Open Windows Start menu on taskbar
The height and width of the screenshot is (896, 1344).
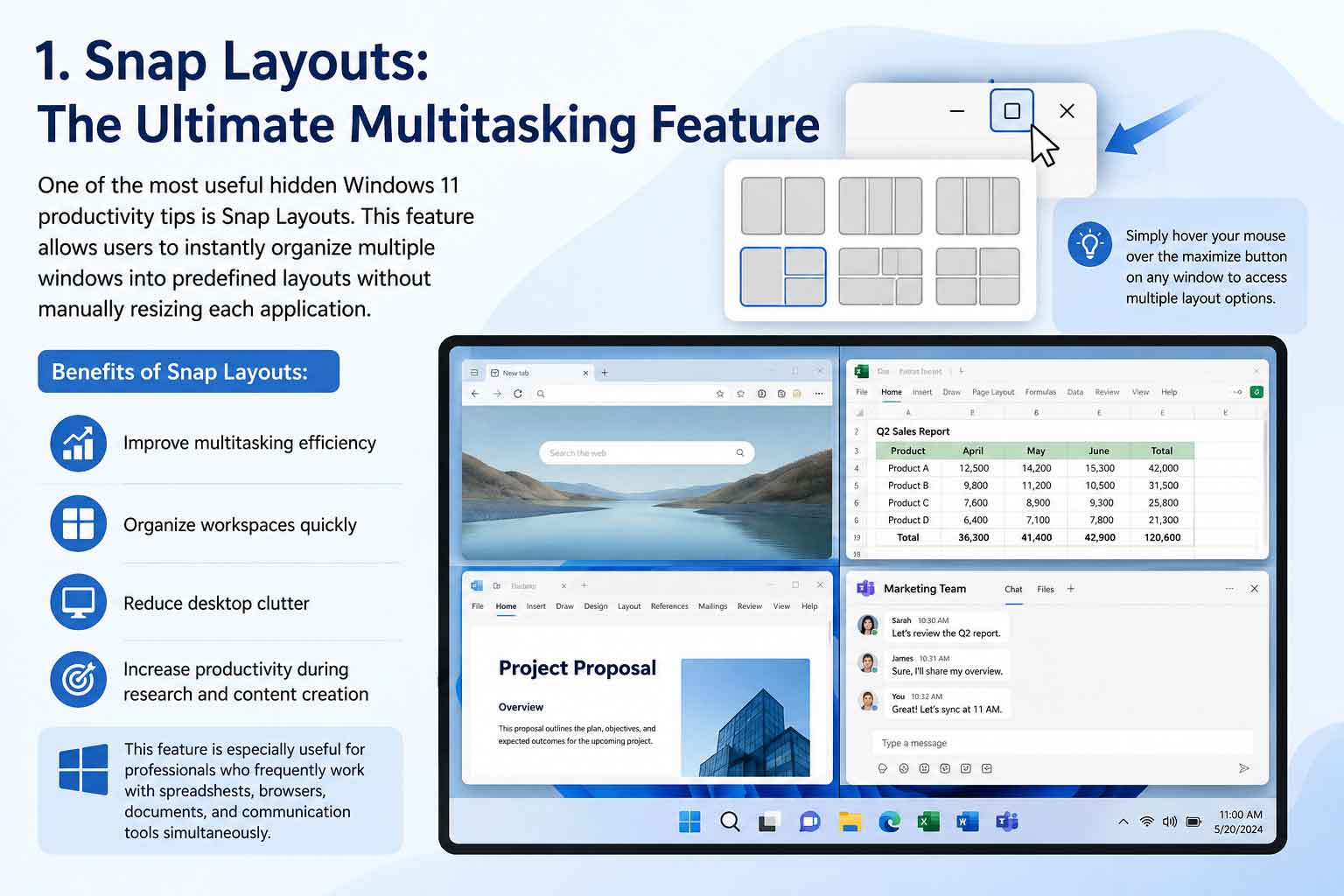click(689, 822)
